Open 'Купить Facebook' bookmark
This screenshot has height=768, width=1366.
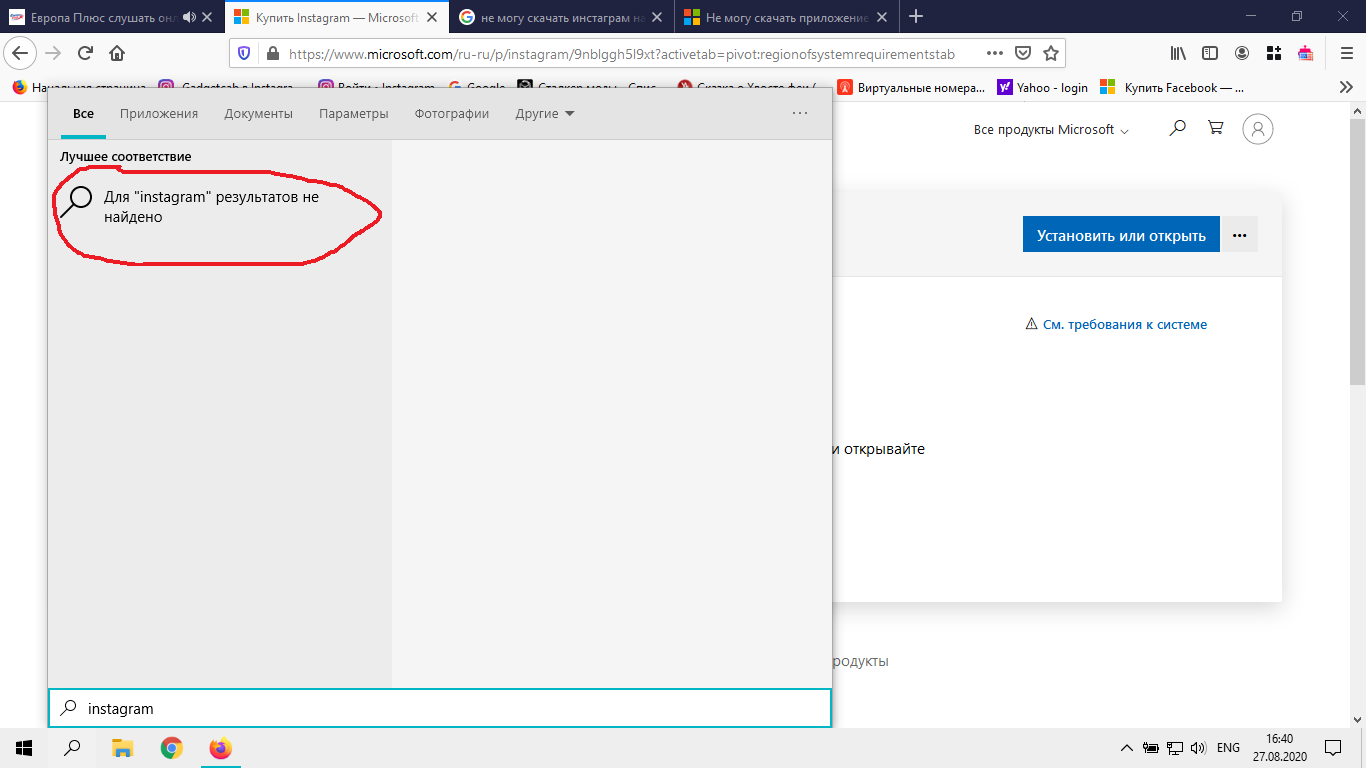(x=1172, y=88)
